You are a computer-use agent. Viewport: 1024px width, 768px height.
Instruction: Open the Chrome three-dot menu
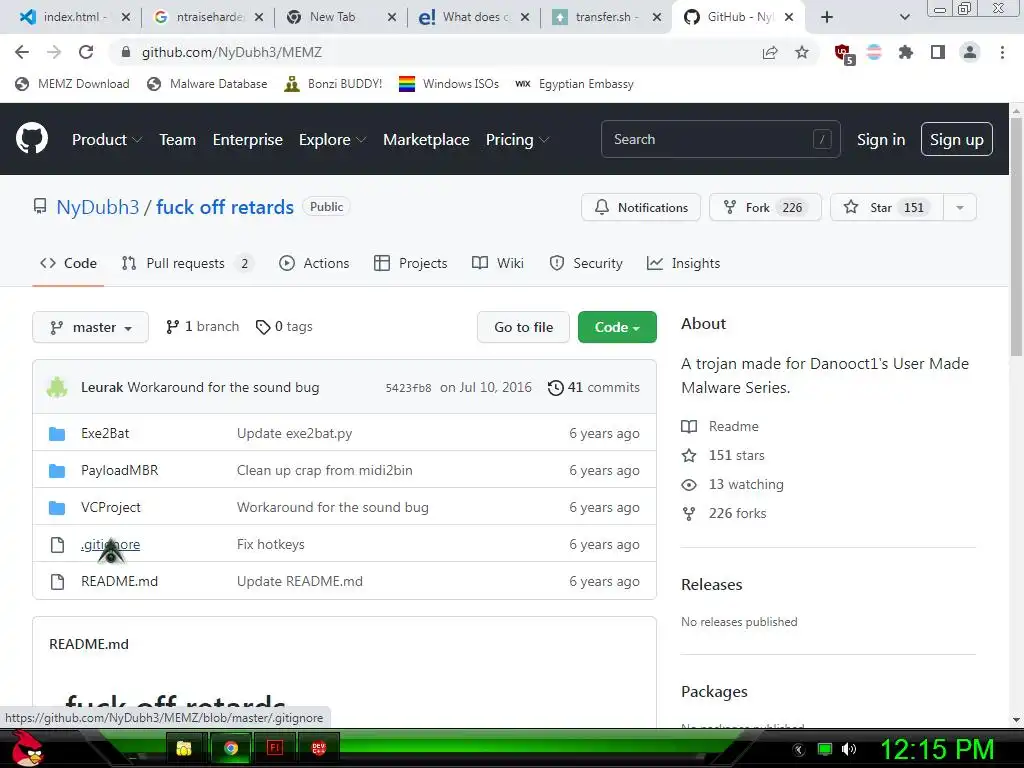click(x=1002, y=52)
